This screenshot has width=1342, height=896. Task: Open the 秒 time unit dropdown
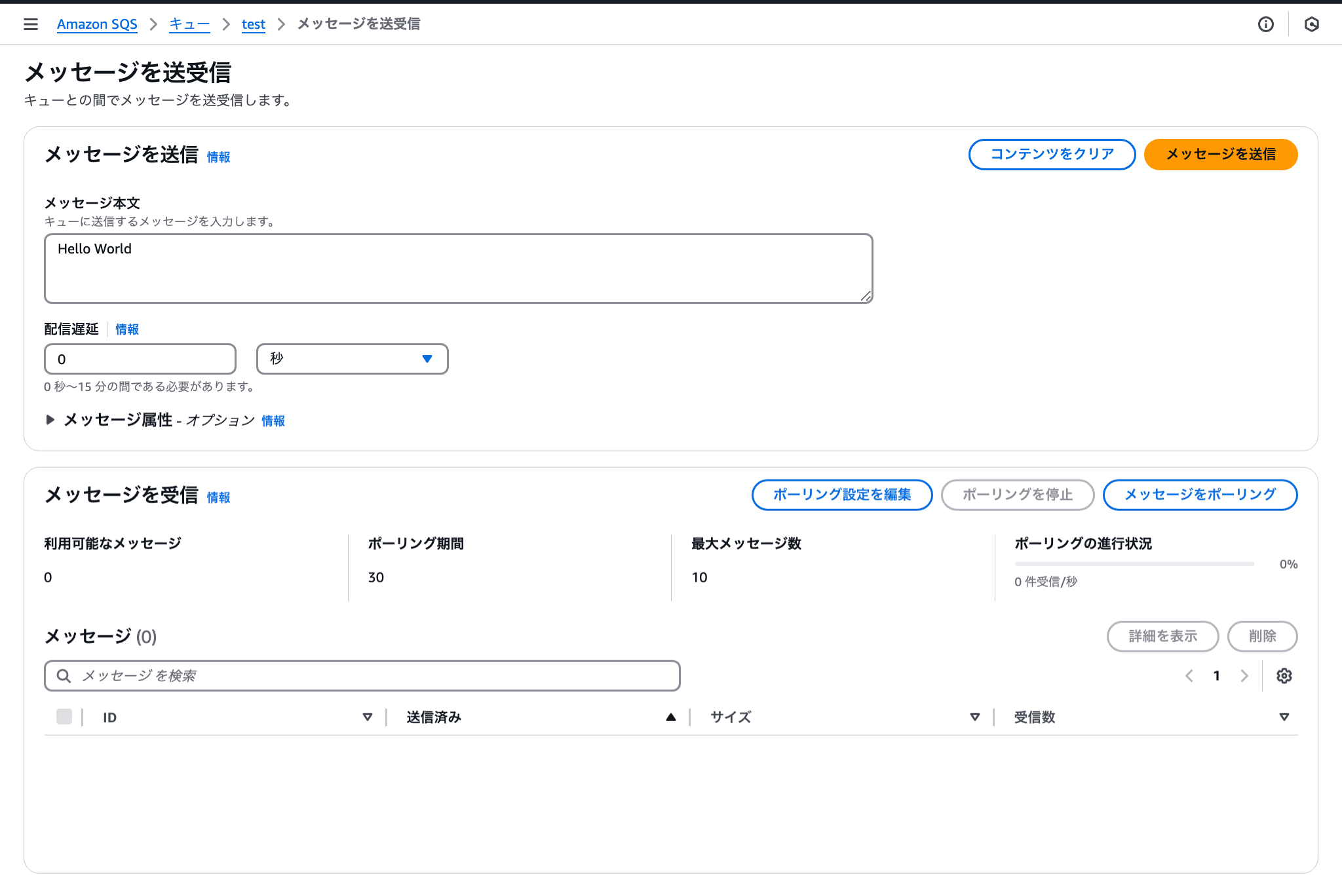352,359
